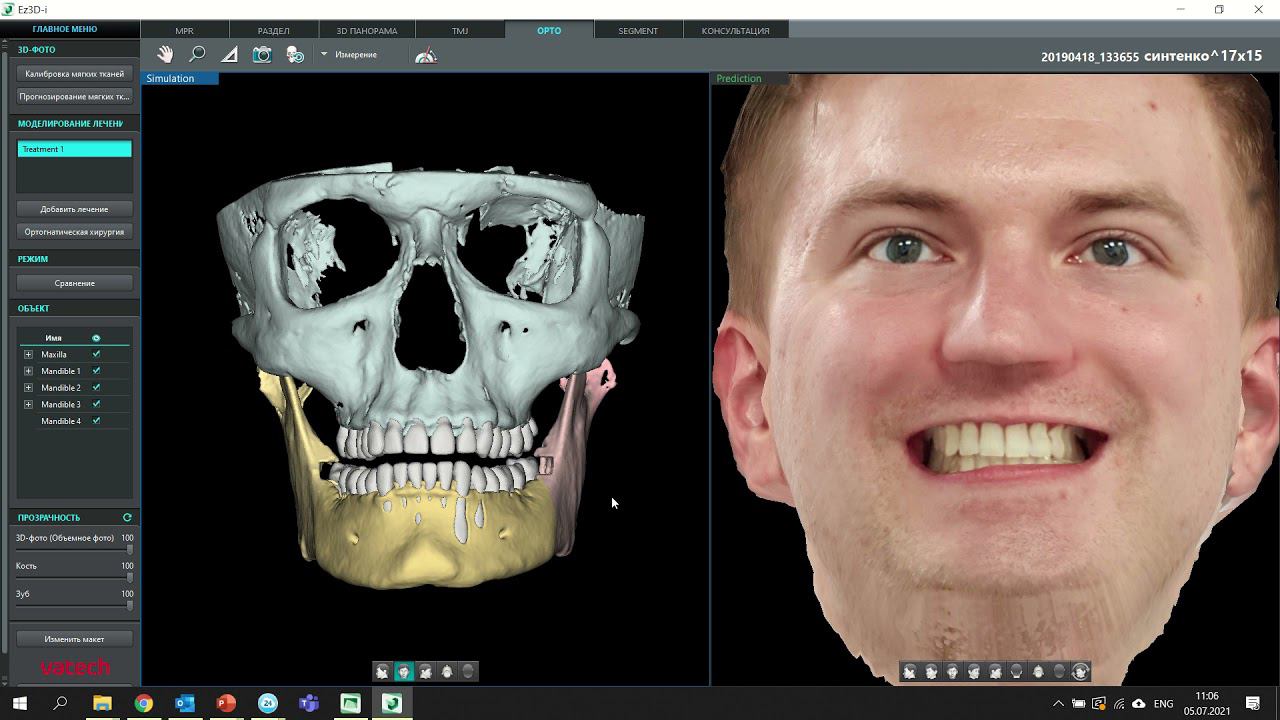Uncheck Mandible 1 visibility checkbox
Viewport: 1280px width, 720px height.
[96, 371]
